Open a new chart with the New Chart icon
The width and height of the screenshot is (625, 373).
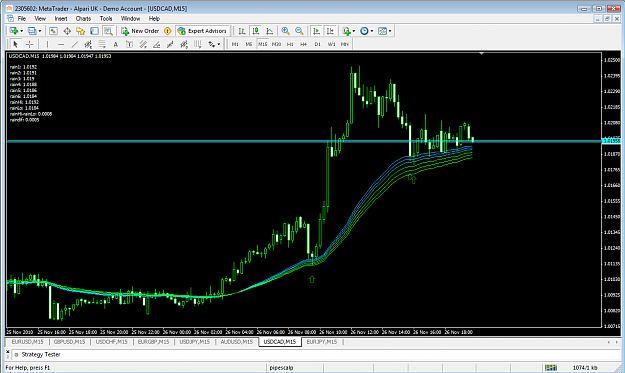coord(14,31)
